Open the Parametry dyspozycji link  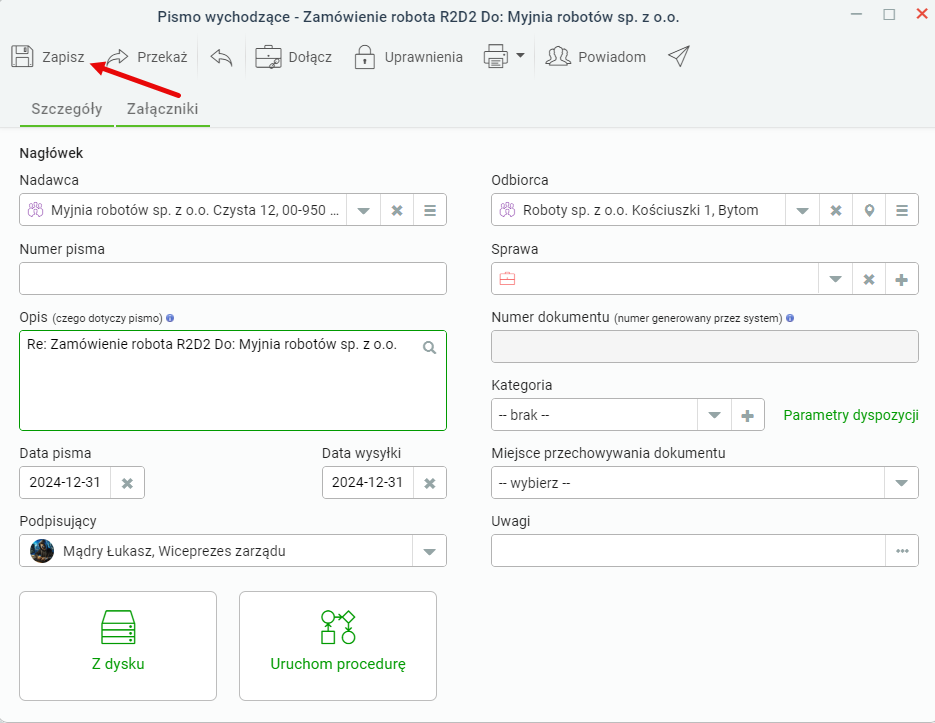(851, 415)
